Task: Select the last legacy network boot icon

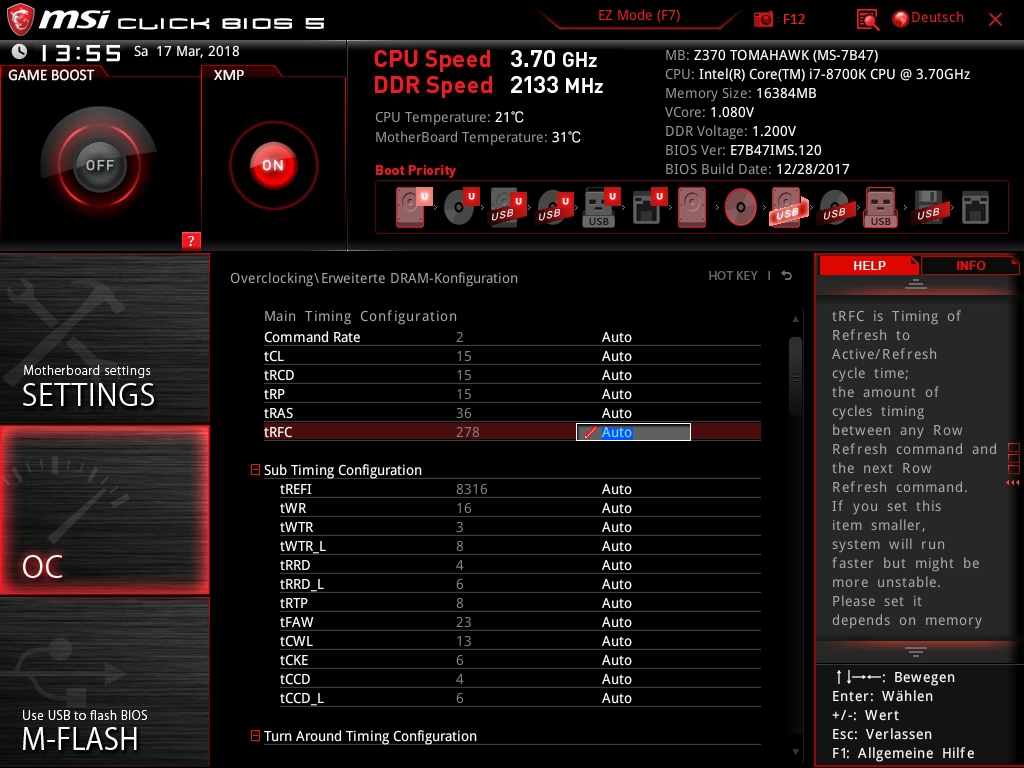Action: (x=975, y=208)
